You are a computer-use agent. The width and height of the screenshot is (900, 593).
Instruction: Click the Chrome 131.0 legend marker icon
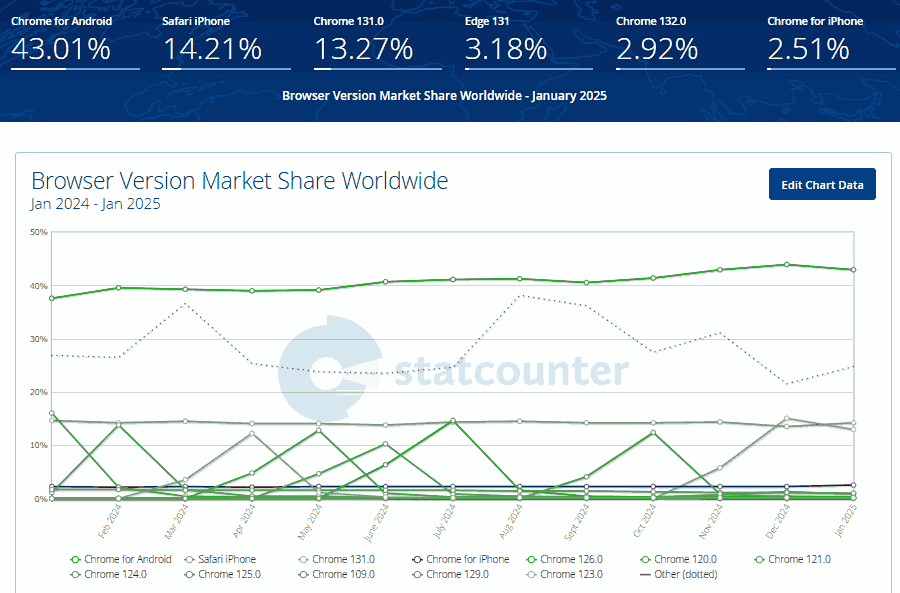[x=304, y=559]
